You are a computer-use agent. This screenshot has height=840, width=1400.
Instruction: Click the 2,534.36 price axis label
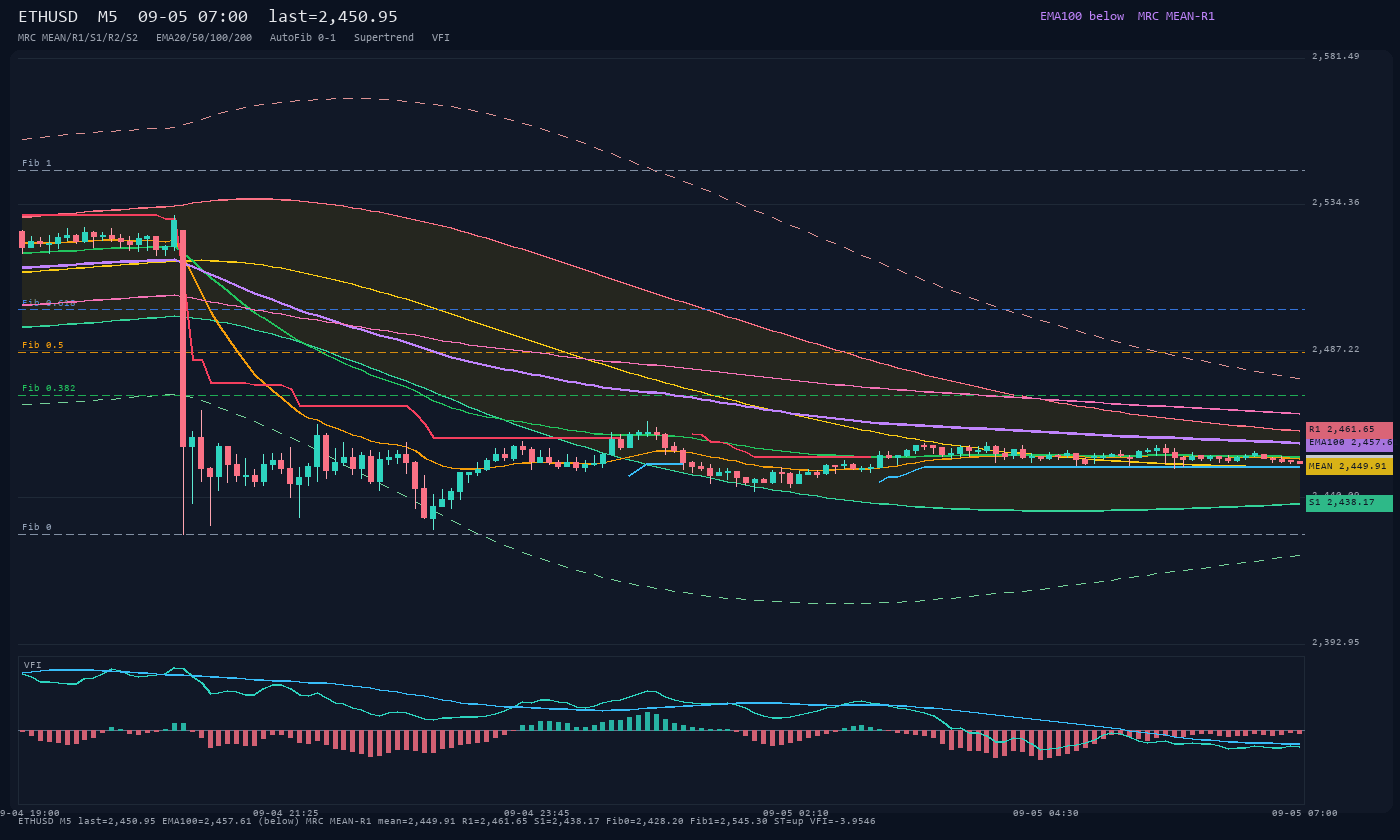click(x=1336, y=202)
